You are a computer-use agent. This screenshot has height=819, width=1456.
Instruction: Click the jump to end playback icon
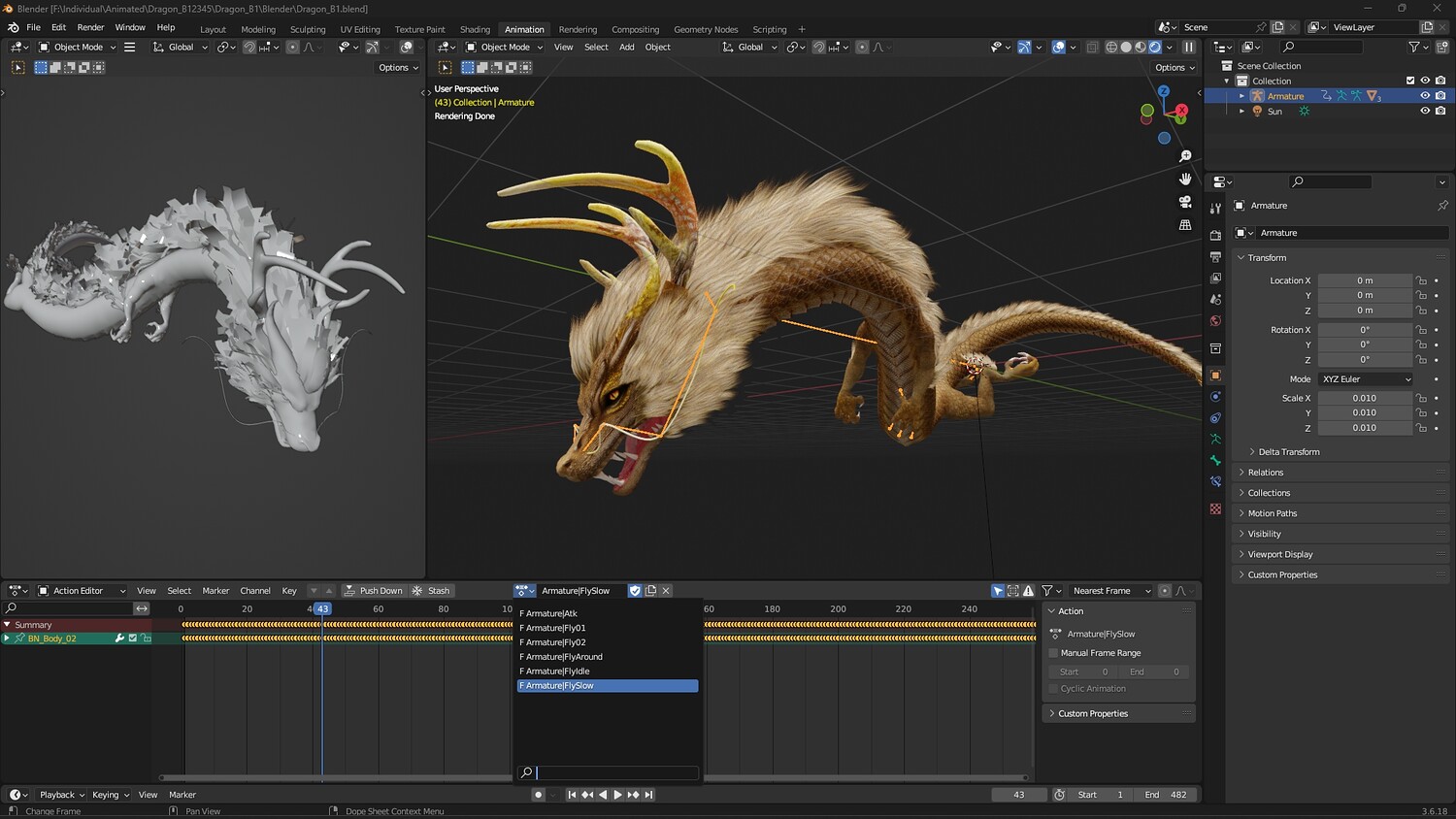(649, 795)
